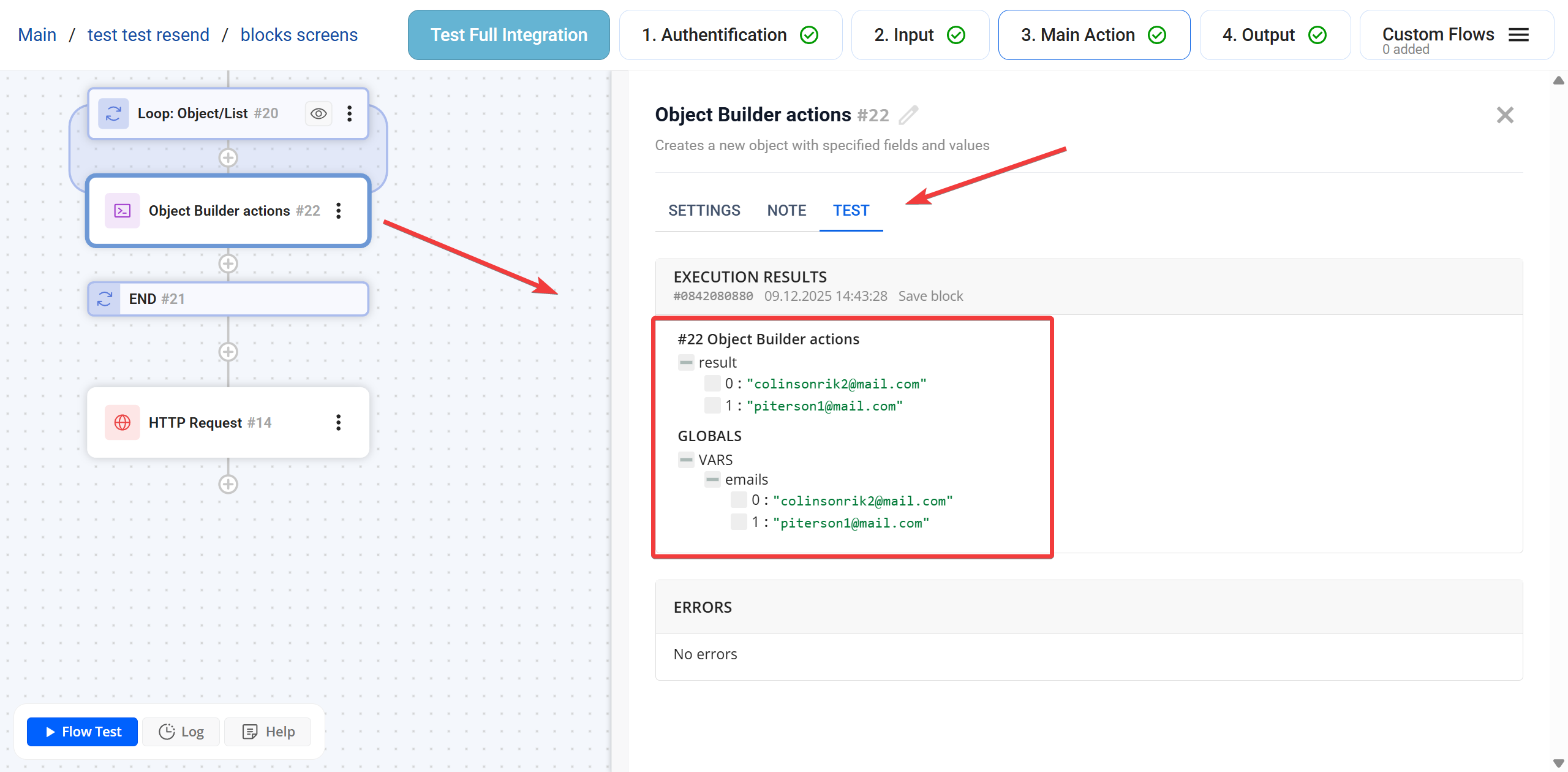Open Custom Flows hamburger menu
1568x772 pixels.
click(x=1518, y=35)
